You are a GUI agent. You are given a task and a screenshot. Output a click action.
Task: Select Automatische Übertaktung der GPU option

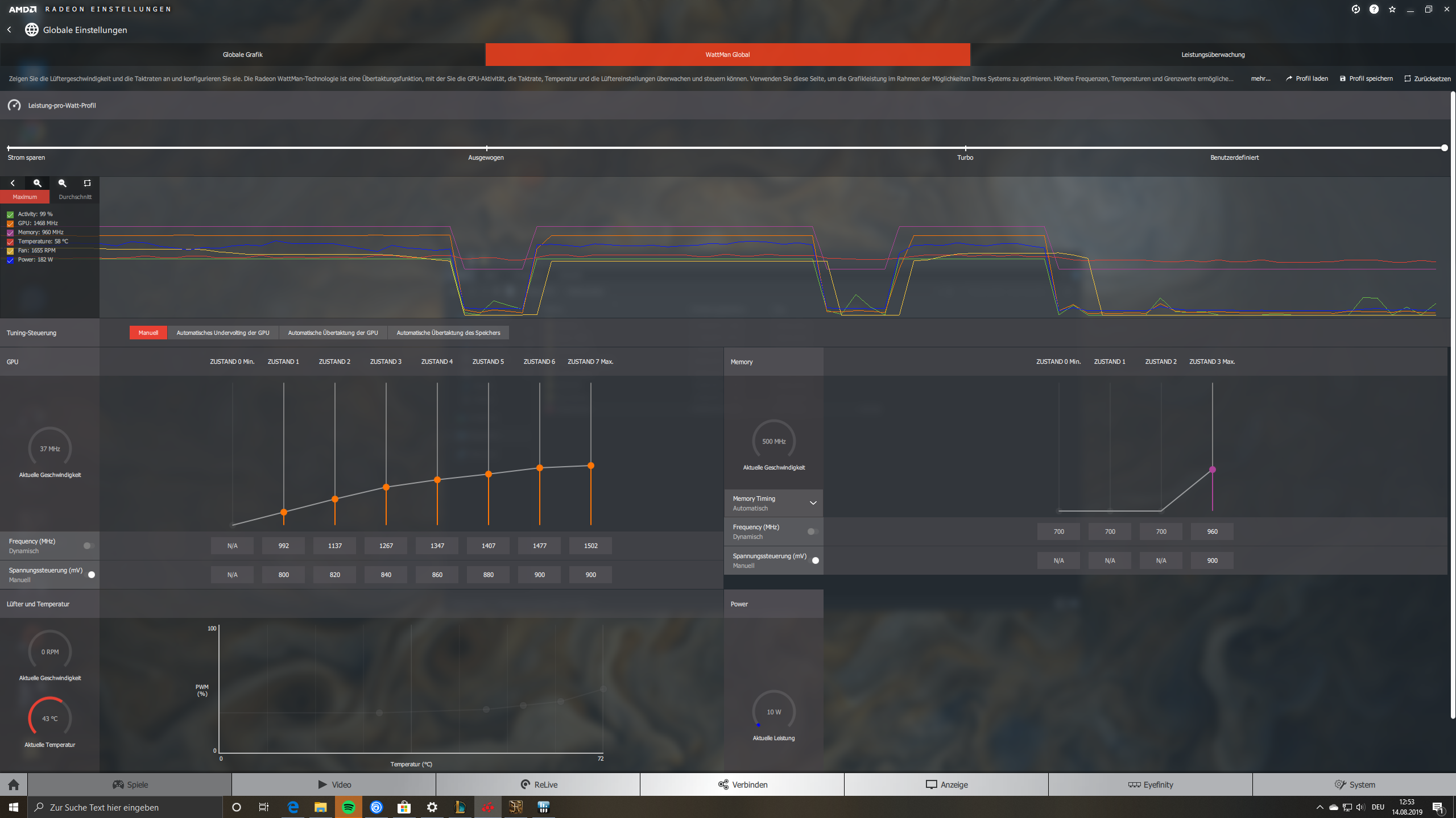pos(333,333)
